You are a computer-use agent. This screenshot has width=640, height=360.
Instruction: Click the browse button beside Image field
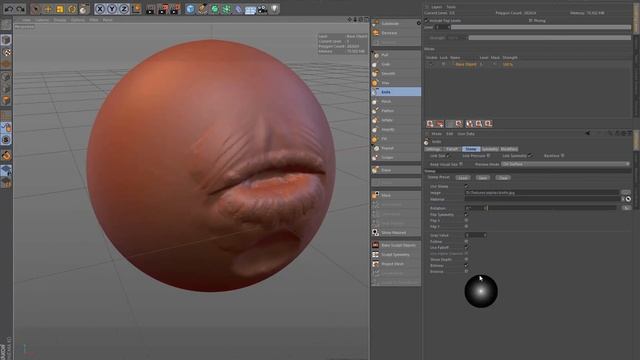tap(626, 193)
